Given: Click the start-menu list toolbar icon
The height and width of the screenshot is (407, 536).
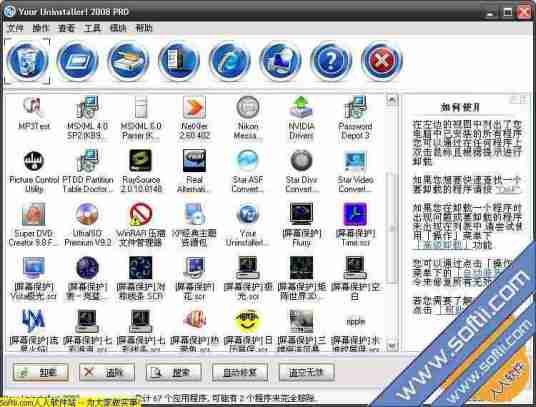Looking at the screenshot, I should 179,61.
